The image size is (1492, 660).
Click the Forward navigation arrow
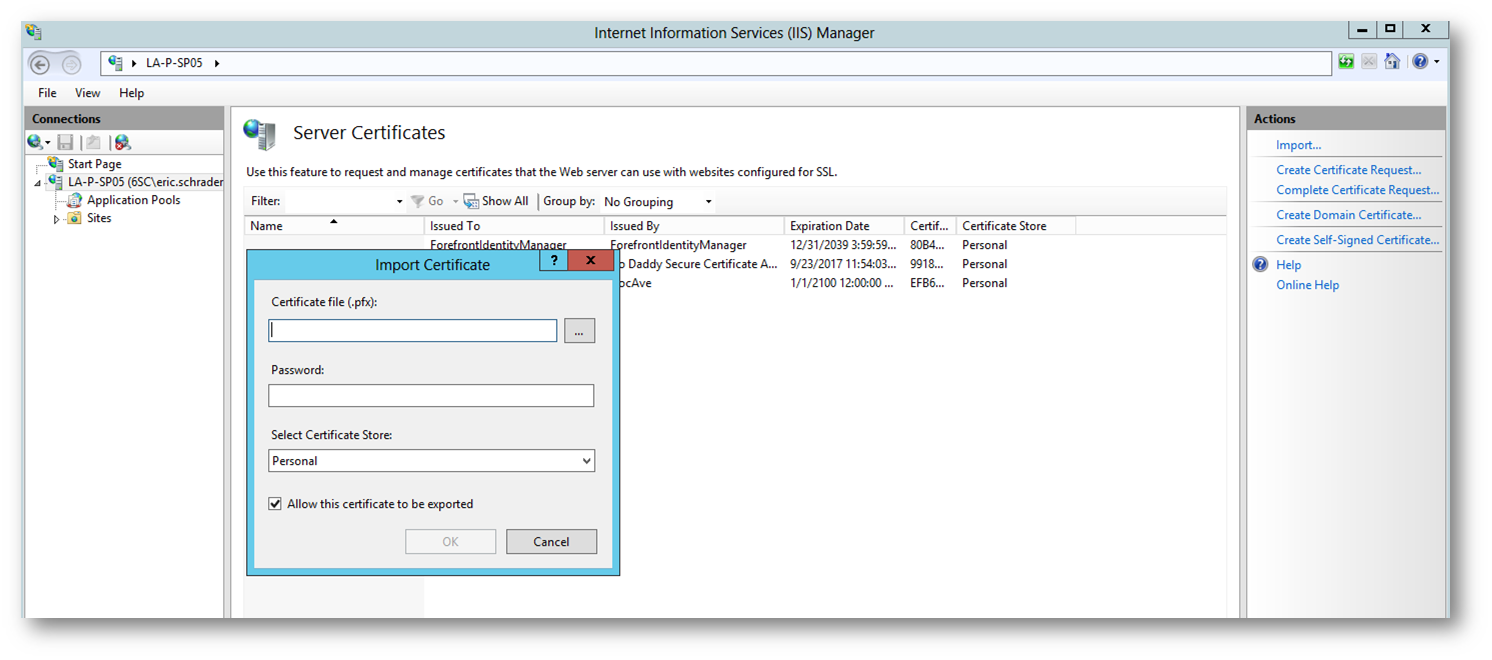71,64
